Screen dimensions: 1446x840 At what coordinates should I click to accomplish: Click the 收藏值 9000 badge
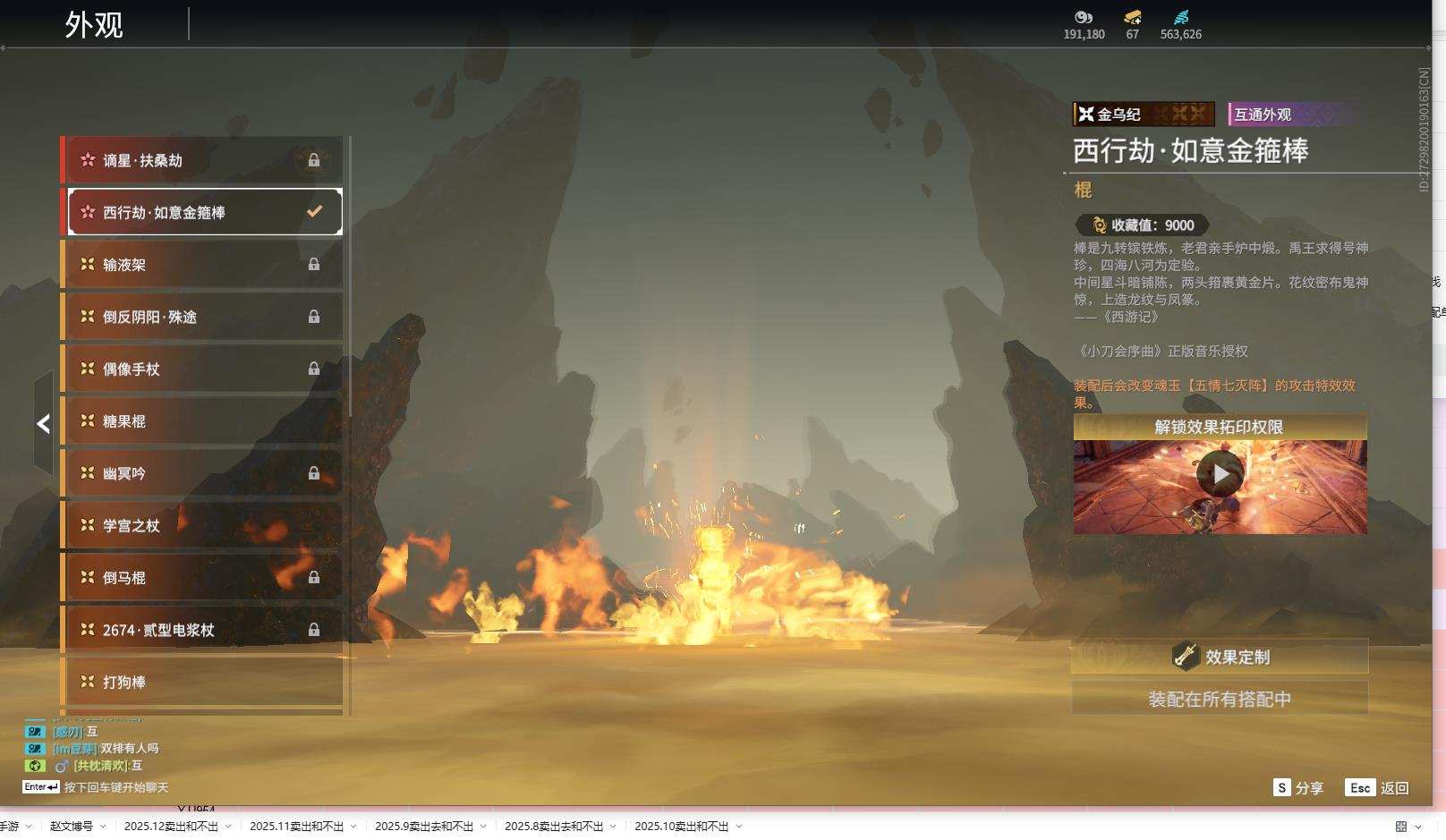[1143, 225]
